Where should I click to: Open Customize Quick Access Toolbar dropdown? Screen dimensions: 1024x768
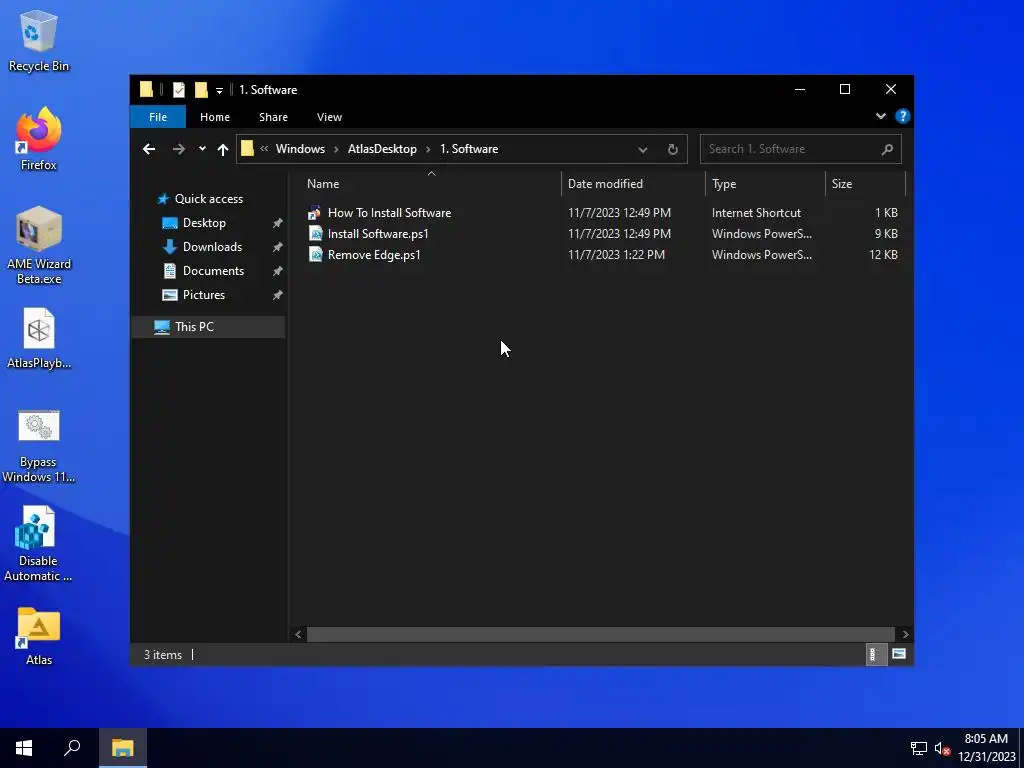(x=219, y=91)
